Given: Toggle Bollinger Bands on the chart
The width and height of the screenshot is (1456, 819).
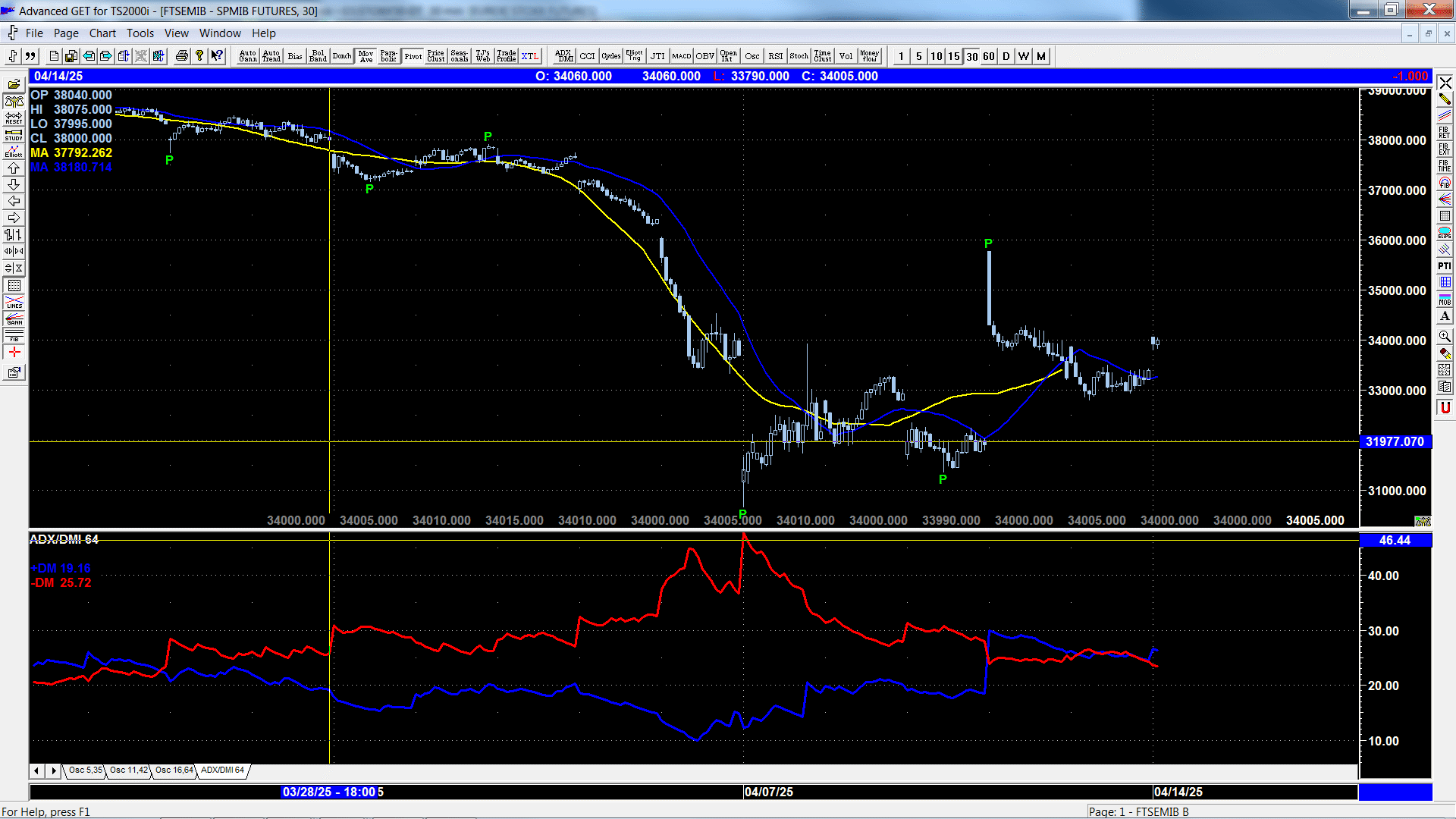Looking at the screenshot, I should 318,56.
